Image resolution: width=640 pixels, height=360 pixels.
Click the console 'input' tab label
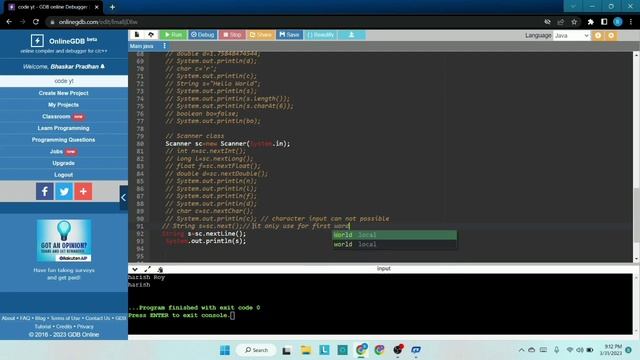pyautogui.click(x=384, y=269)
